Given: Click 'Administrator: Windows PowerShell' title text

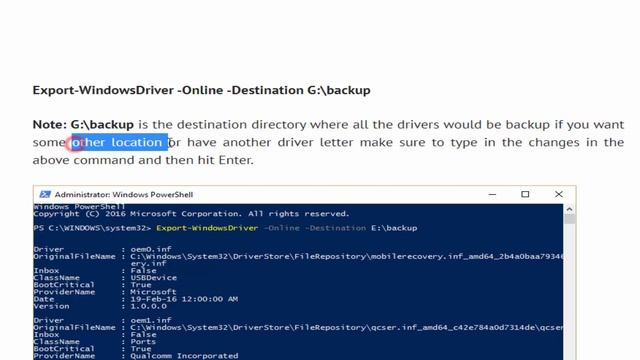Looking at the screenshot, I should [124, 195].
